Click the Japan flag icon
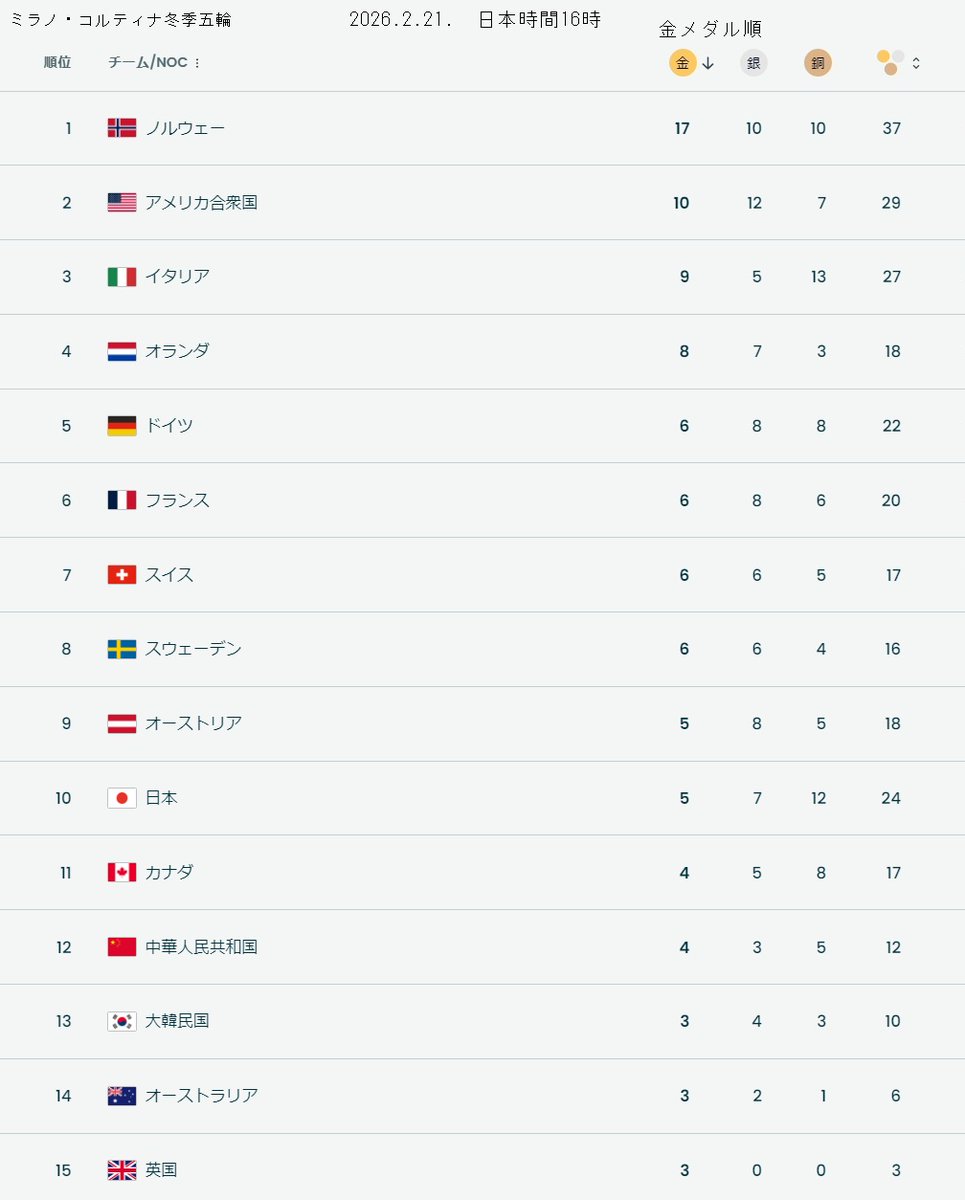Image resolution: width=965 pixels, height=1200 pixels. coord(122,798)
